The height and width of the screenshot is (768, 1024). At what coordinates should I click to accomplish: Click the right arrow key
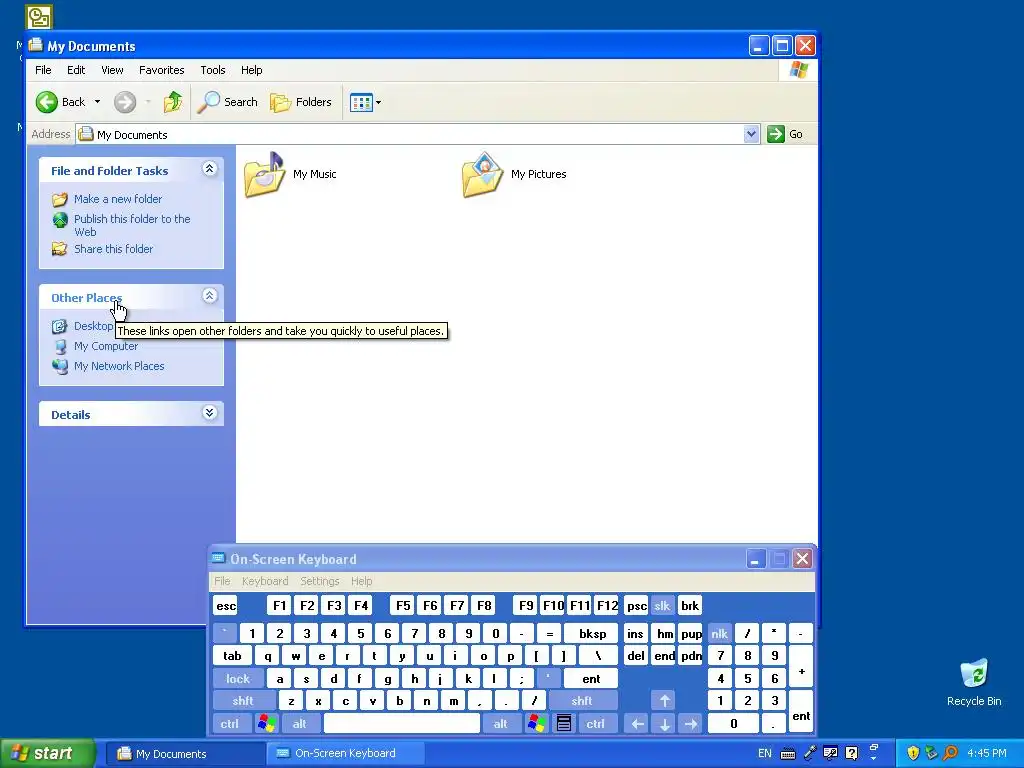coord(691,724)
